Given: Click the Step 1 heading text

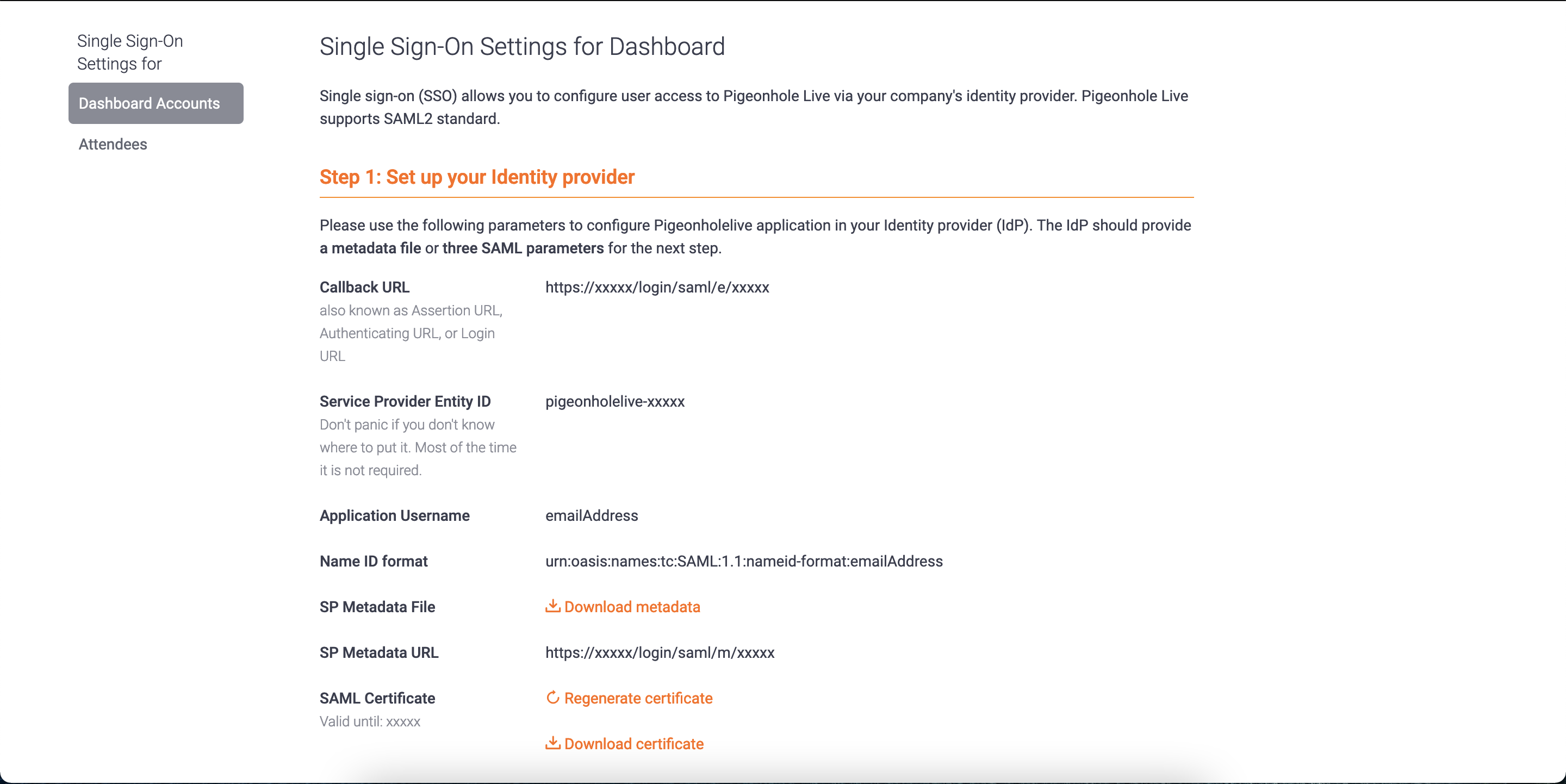Looking at the screenshot, I should (x=477, y=177).
